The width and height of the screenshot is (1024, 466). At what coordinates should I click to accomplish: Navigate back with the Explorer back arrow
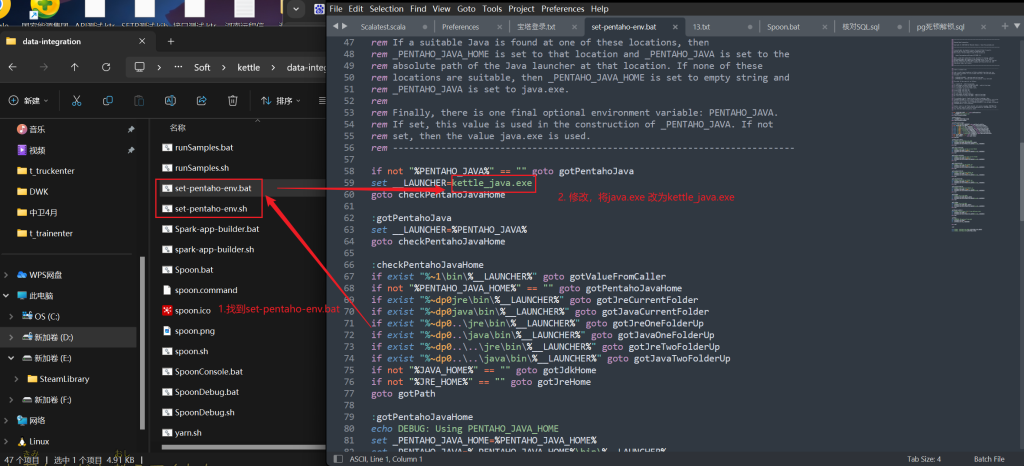pyautogui.click(x=12, y=67)
